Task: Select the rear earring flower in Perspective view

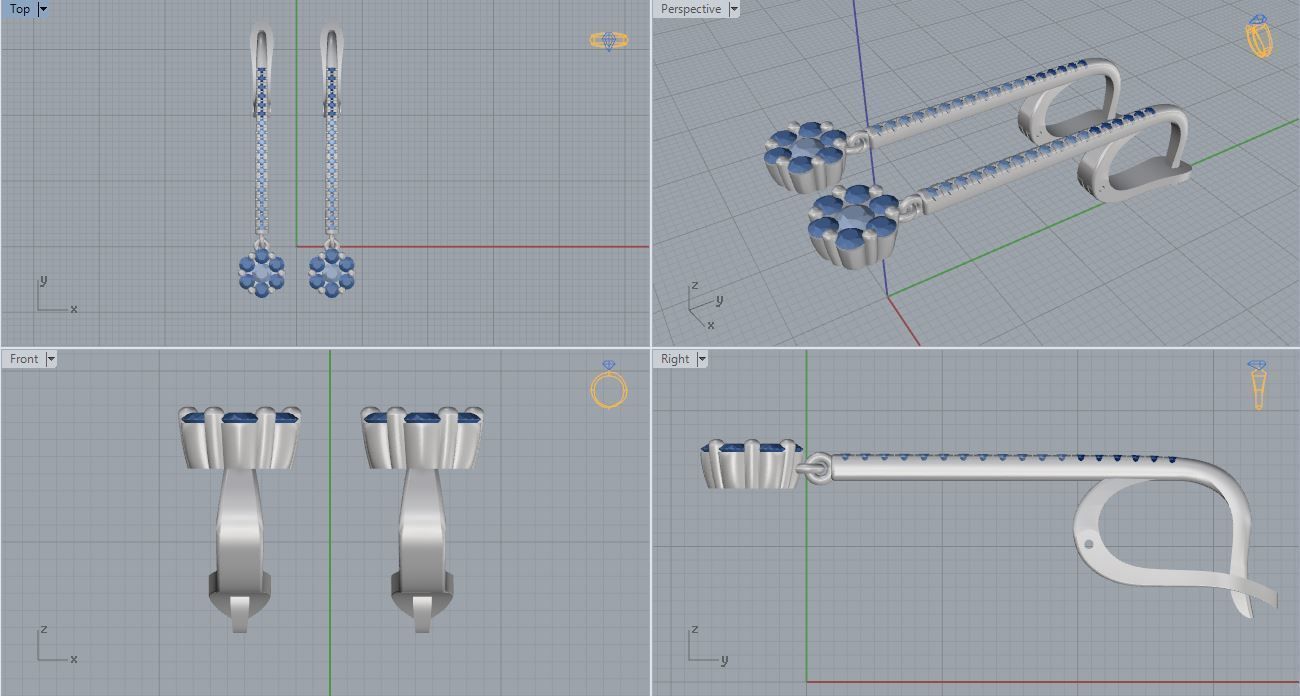Action: 806,156
